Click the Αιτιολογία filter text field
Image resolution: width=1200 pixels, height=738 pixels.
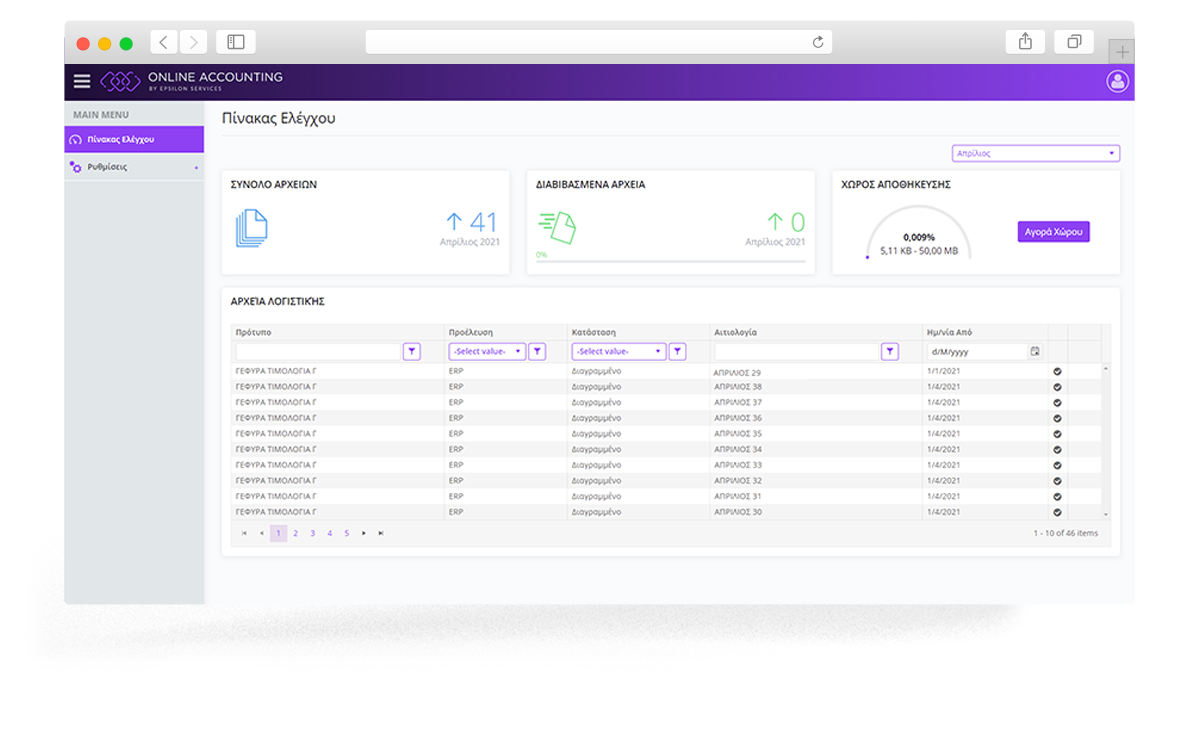[796, 352]
